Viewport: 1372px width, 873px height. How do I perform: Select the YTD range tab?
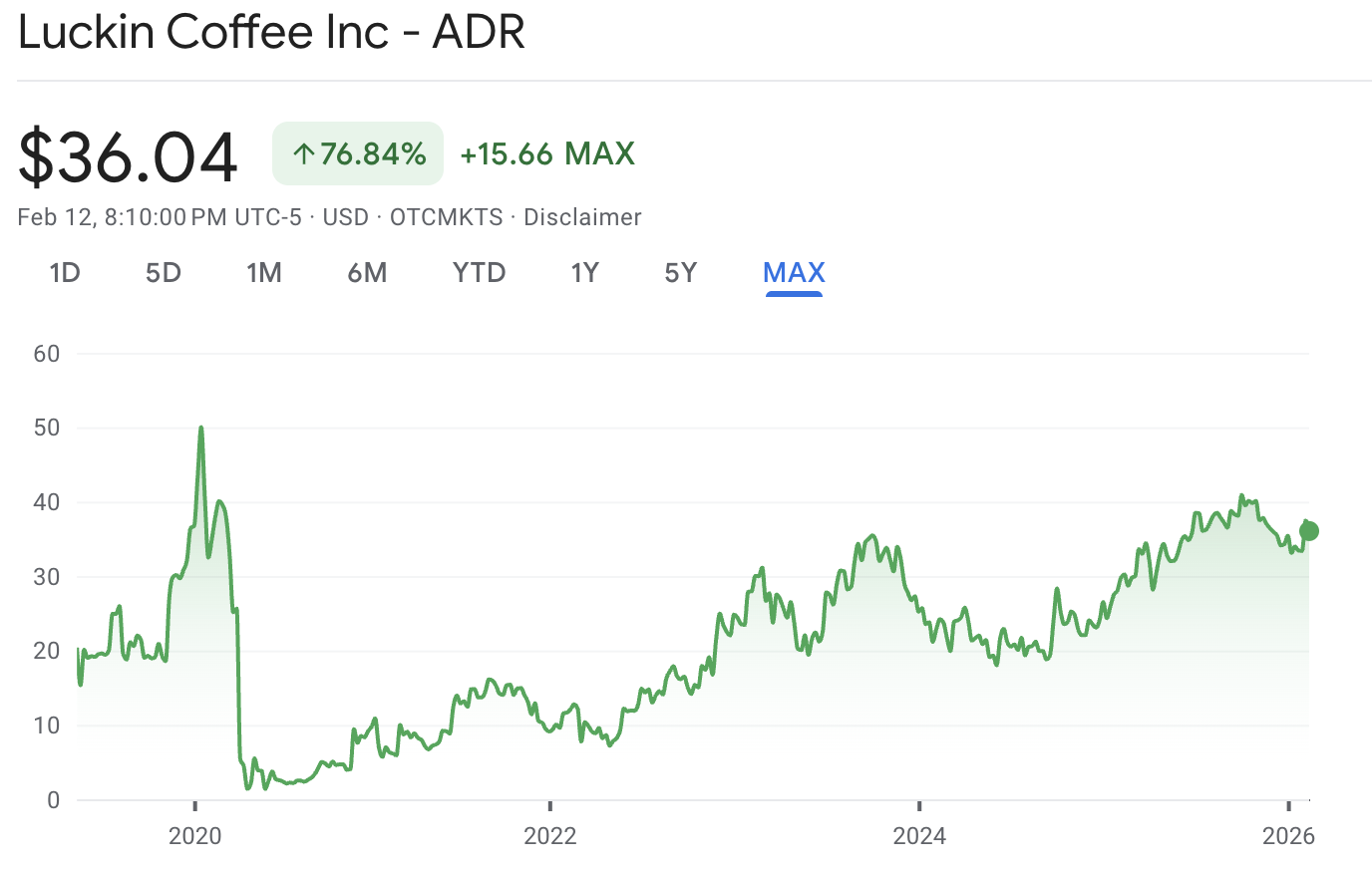[479, 273]
